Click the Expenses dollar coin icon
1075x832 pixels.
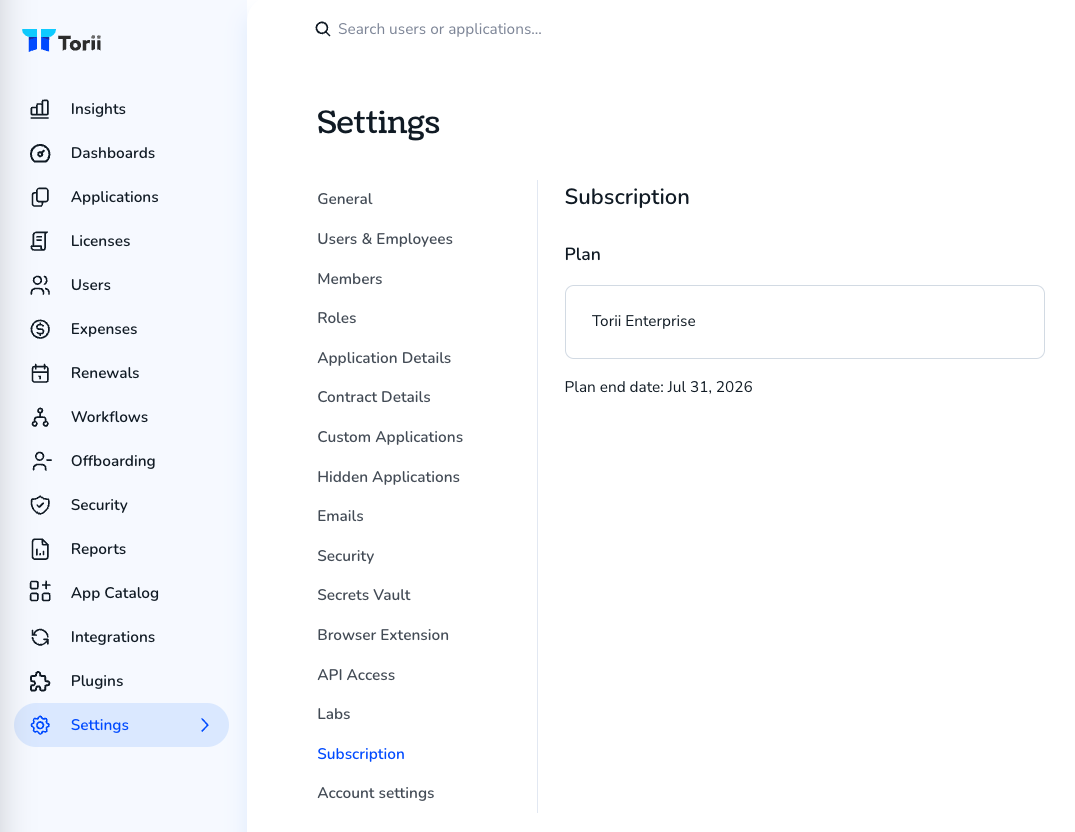[40, 329]
